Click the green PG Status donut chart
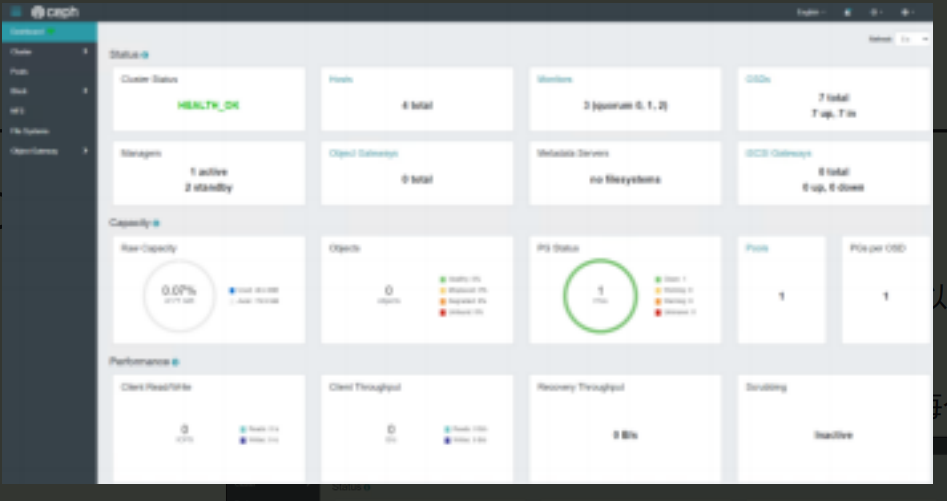This screenshot has height=501, width=947. [x=600, y=296]
